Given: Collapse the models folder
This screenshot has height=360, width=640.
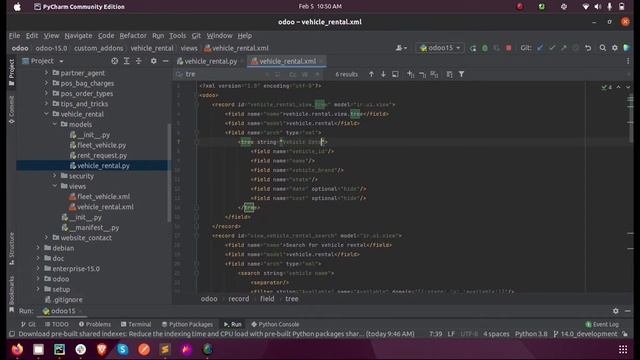Looking at the screenshot, I should click(55, 124).
